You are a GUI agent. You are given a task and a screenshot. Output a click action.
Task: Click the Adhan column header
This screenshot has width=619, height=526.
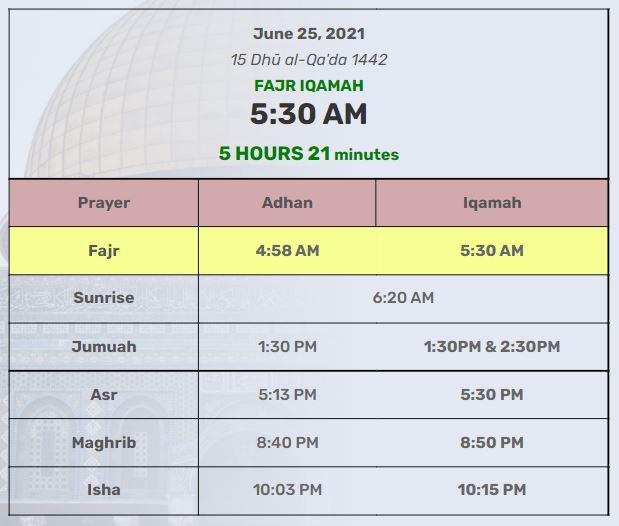(x=287, y=203)
